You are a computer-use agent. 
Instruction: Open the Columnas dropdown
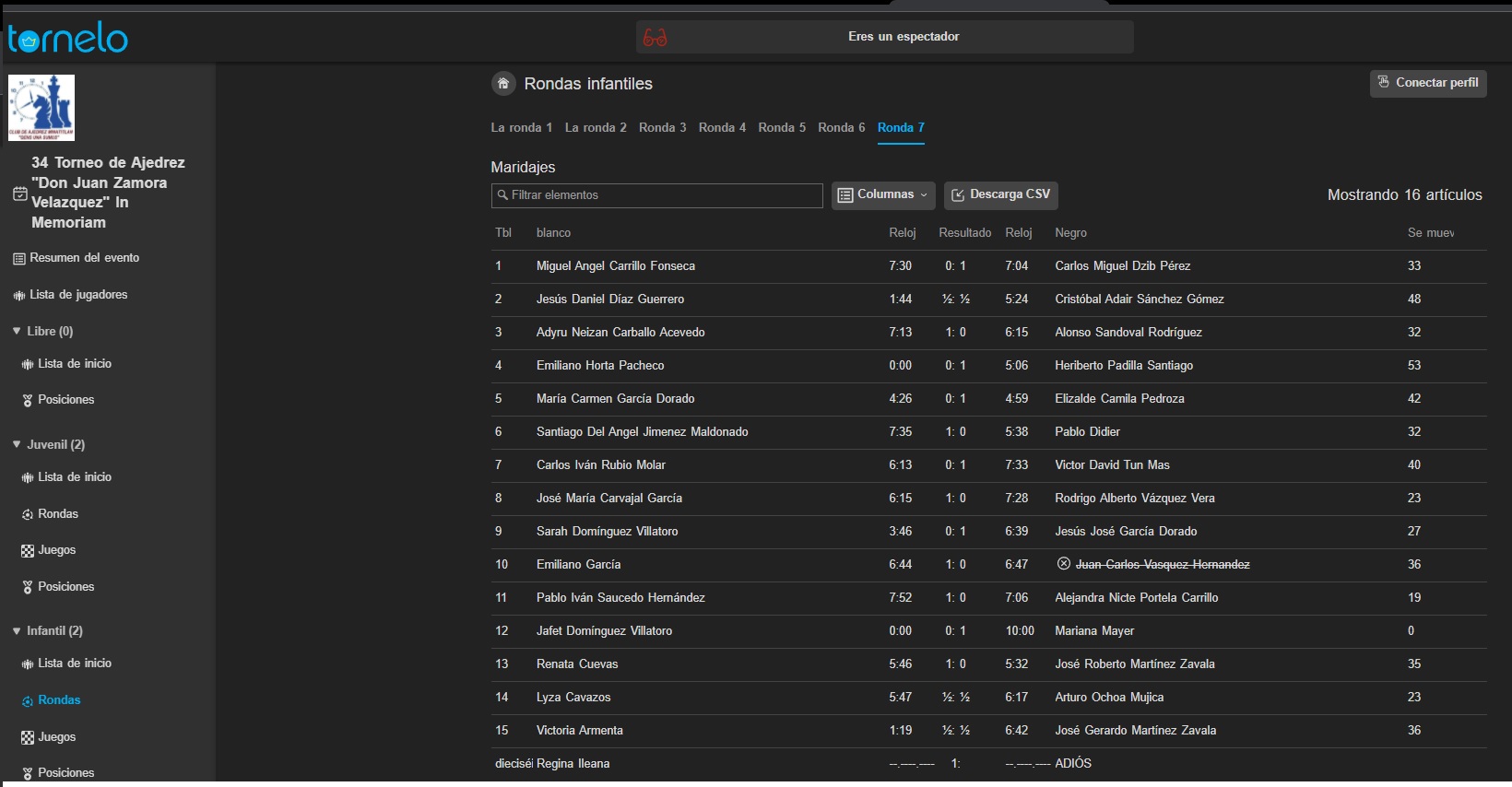[883, 194]
